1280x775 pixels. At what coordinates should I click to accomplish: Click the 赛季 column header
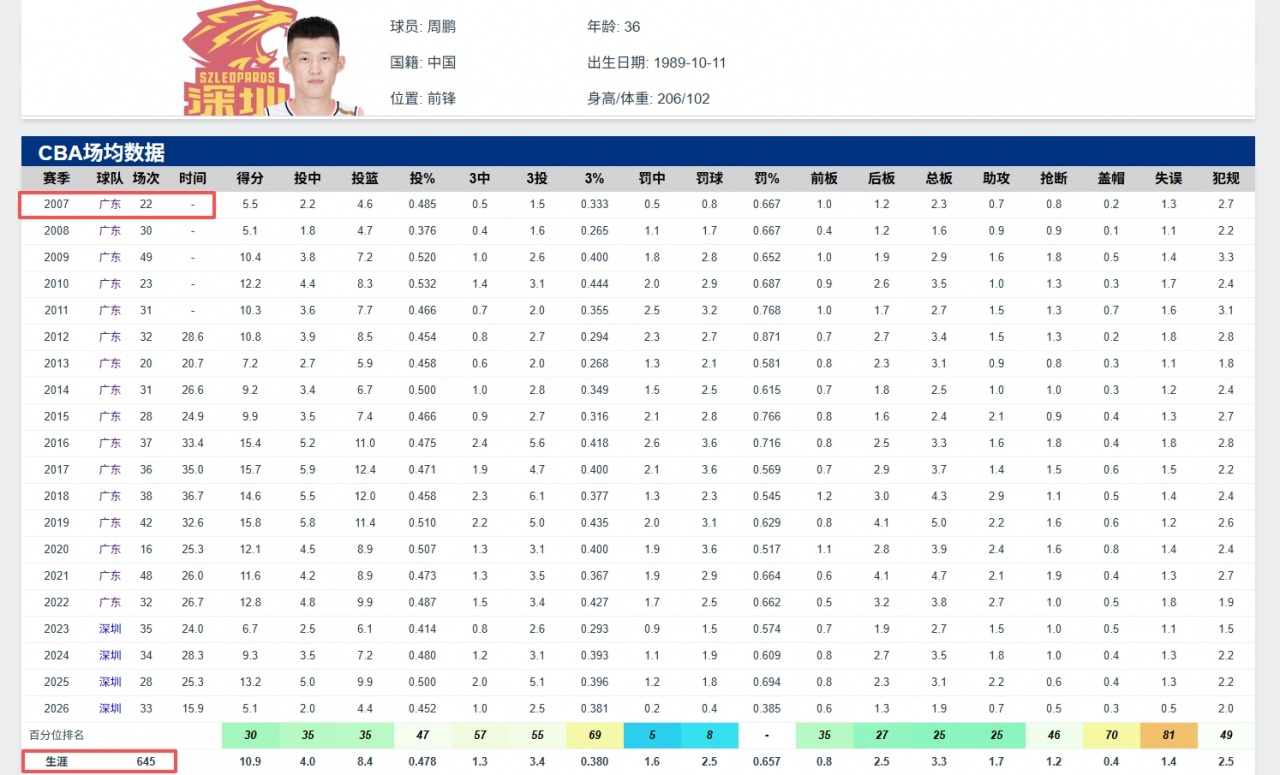point(56,178)
